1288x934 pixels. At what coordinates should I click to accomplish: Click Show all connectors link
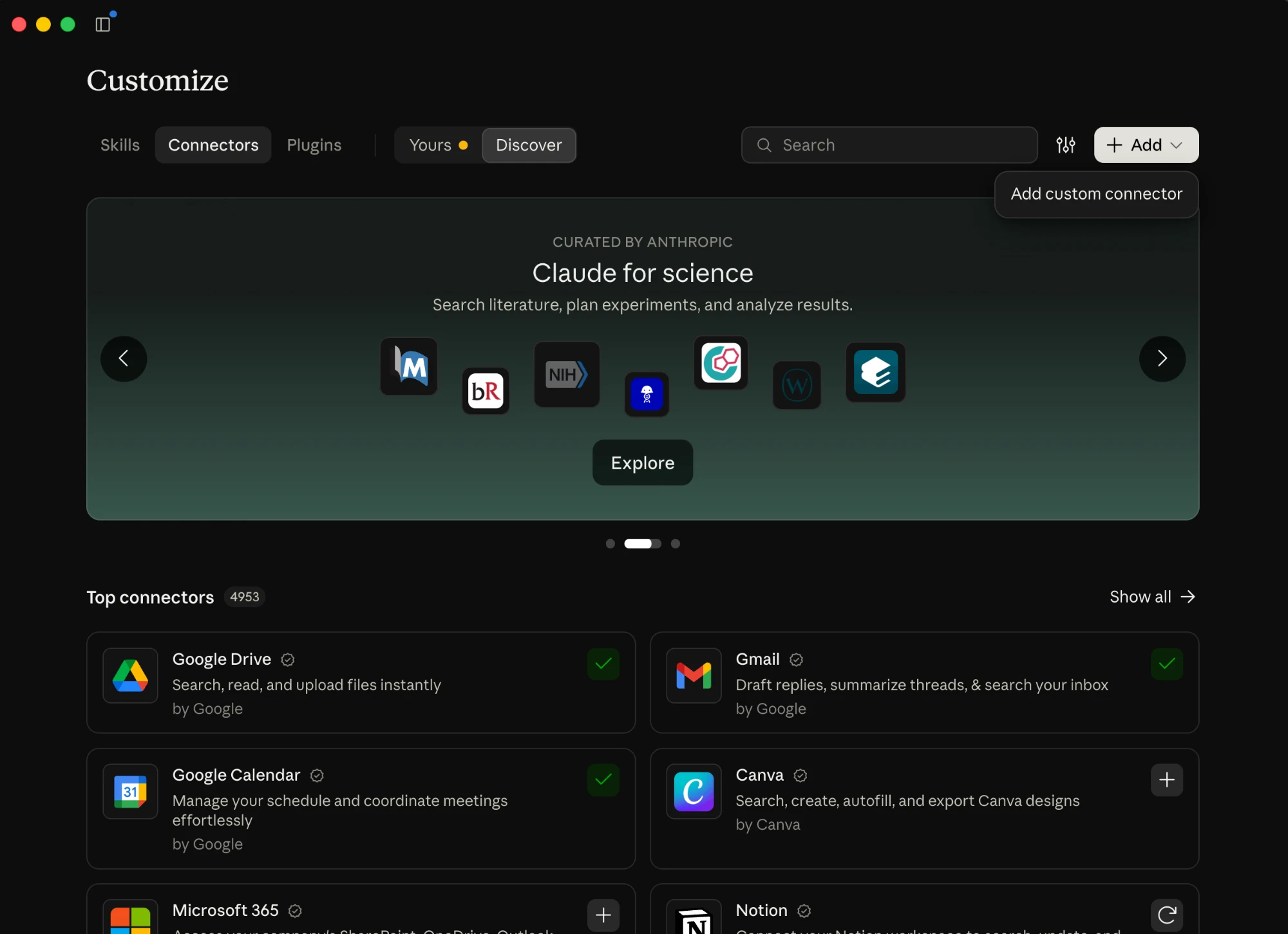pyautogui.click(x=1152, y=597)
